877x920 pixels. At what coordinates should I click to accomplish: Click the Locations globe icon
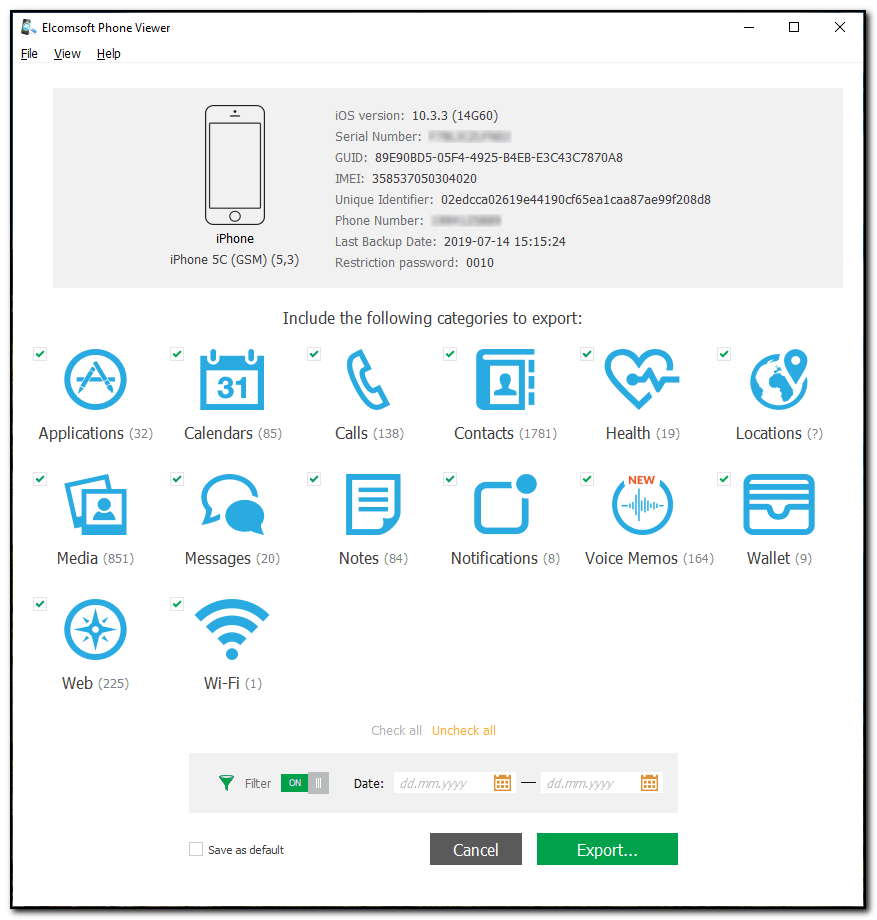[x=779, y=381]
